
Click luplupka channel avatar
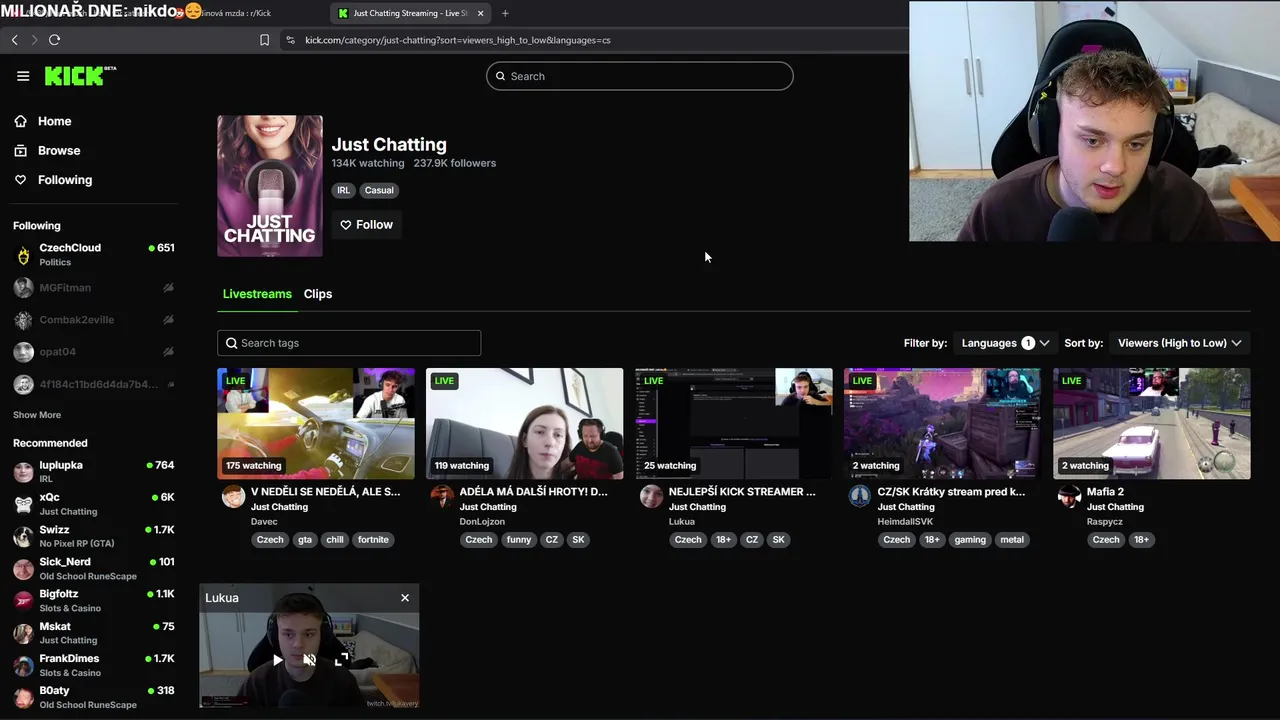point(23,471)
